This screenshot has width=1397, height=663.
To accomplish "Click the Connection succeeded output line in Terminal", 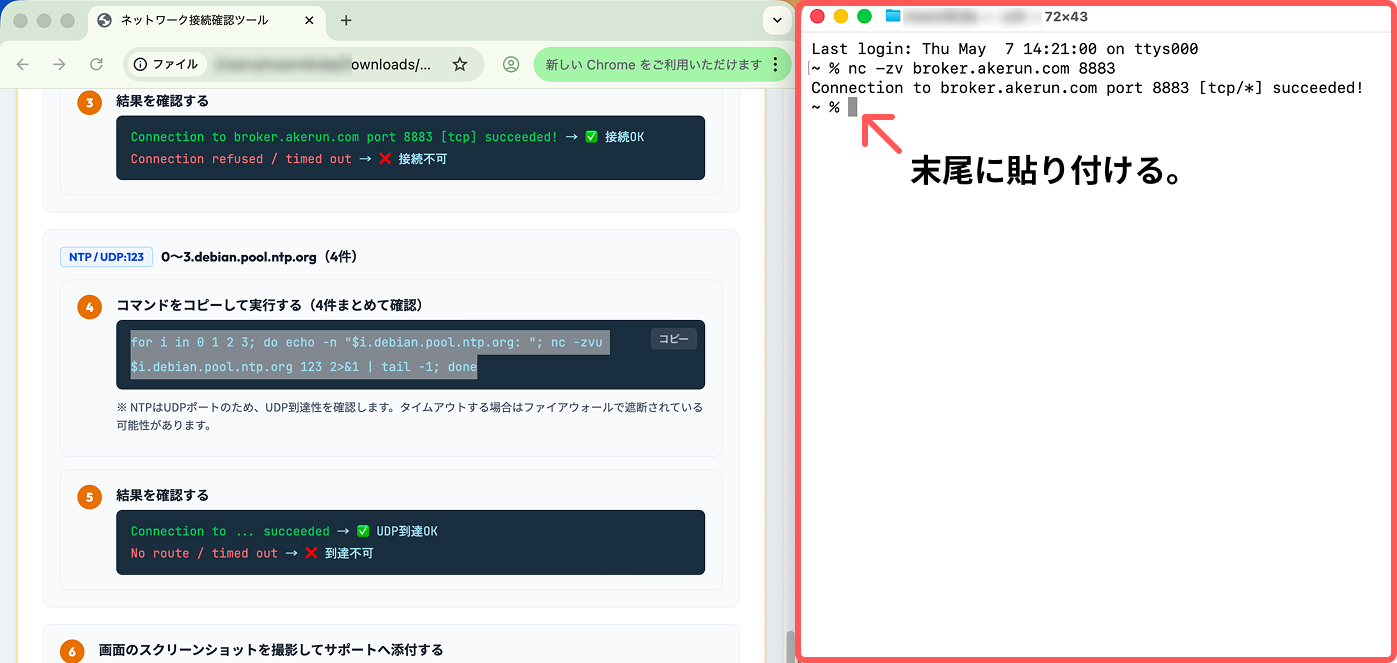I will pyautogui.click(x=1087, y=88).
